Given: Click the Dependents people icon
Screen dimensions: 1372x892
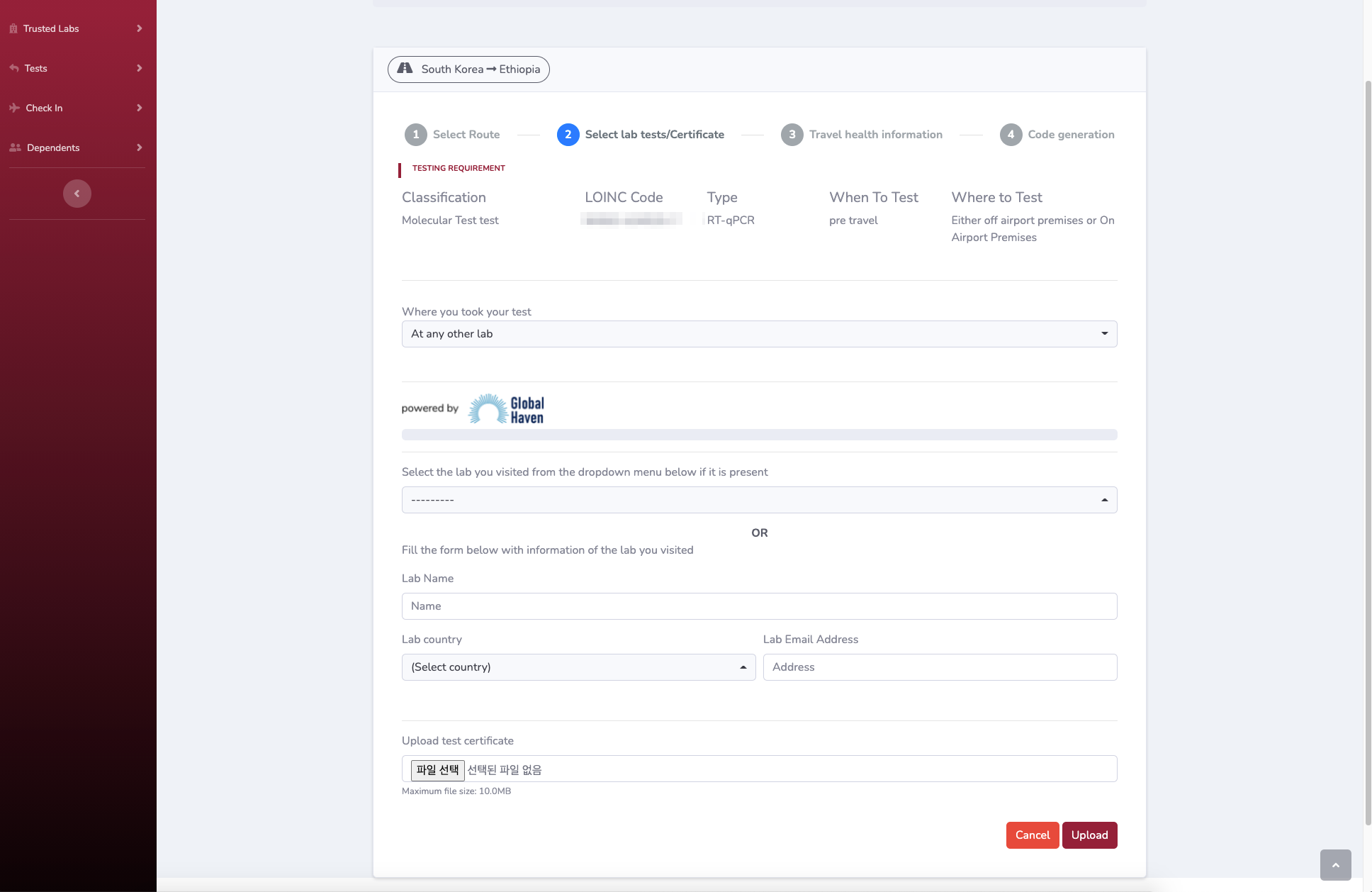Looking at the screenshot, I should [15, 147].
